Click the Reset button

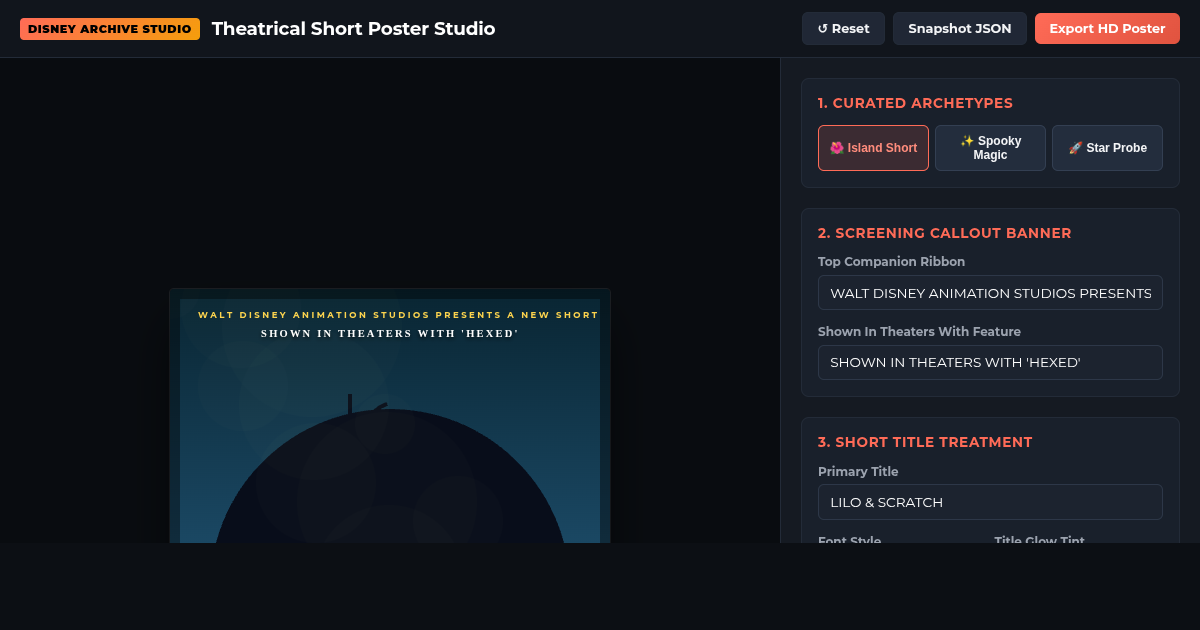(x=843, y=29)
